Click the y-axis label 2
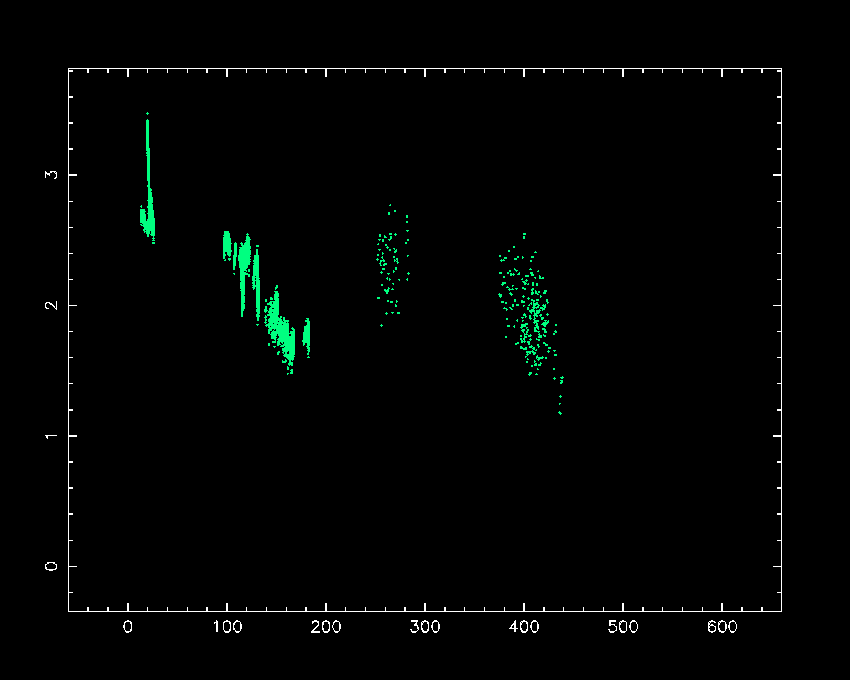Screen dimensions: 850x680 tap(51, 305)
